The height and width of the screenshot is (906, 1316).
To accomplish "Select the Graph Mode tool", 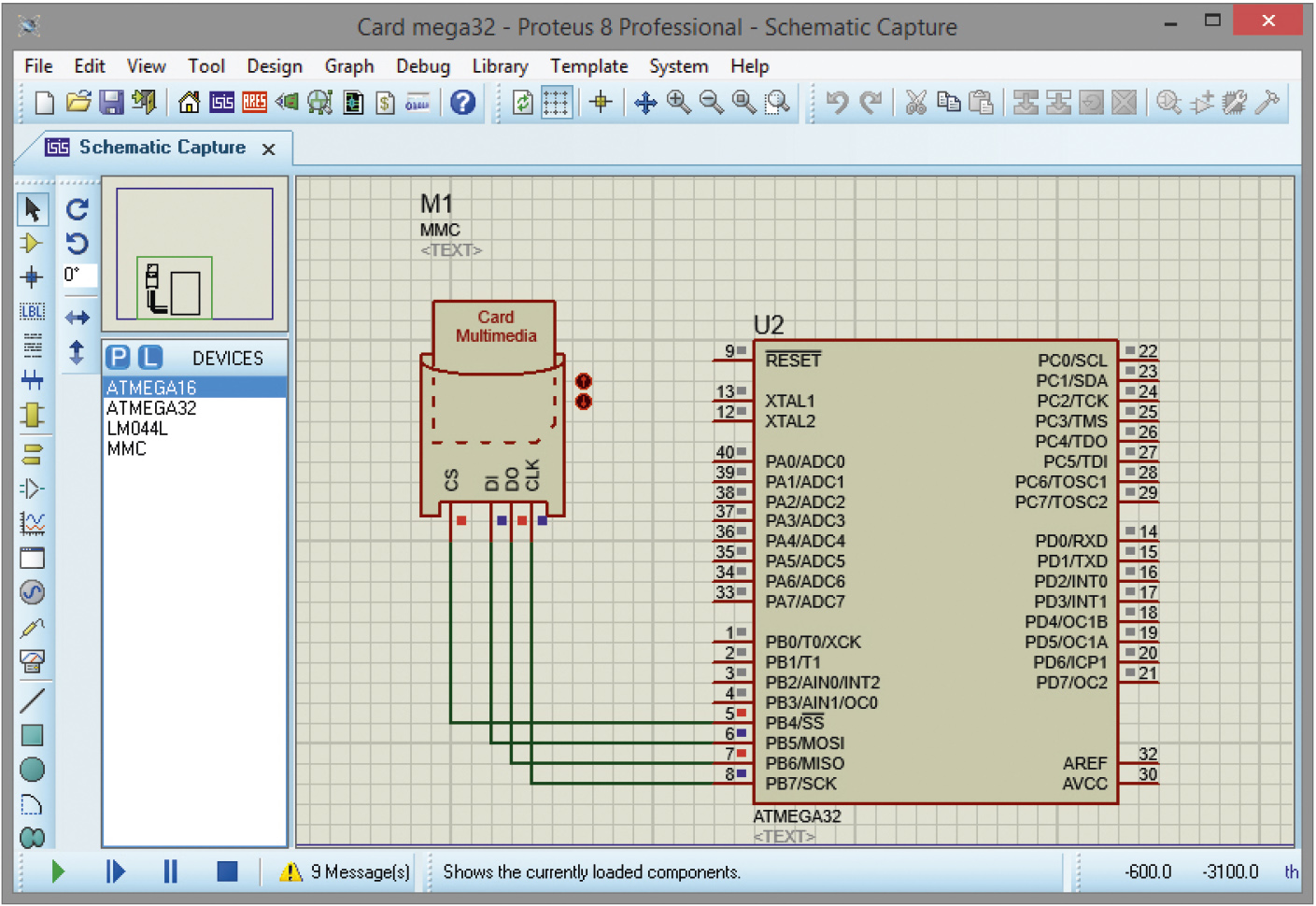I will (32, 523).
